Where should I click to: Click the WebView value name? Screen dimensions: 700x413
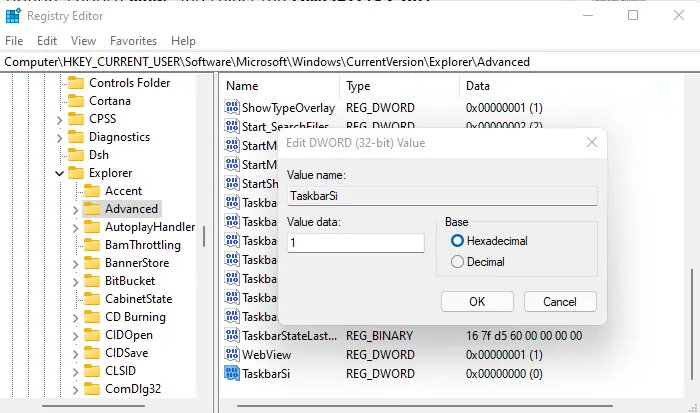[x=267, y=355]
